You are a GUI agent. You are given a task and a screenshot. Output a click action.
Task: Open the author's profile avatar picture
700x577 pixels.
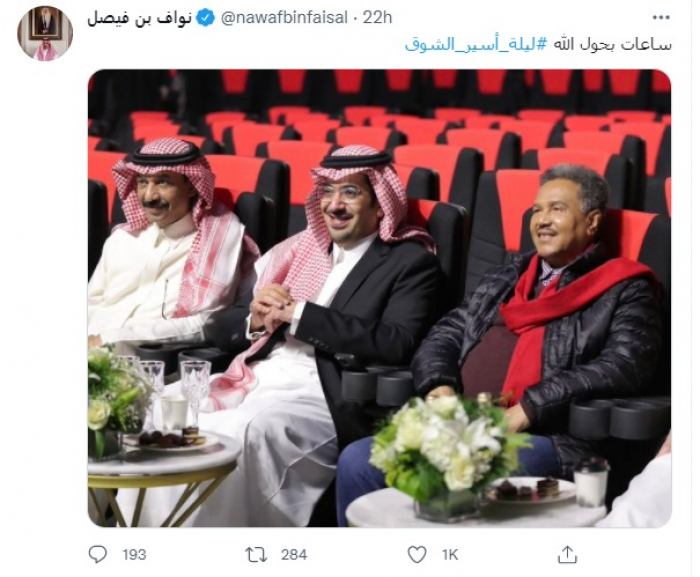click(45, 33)
